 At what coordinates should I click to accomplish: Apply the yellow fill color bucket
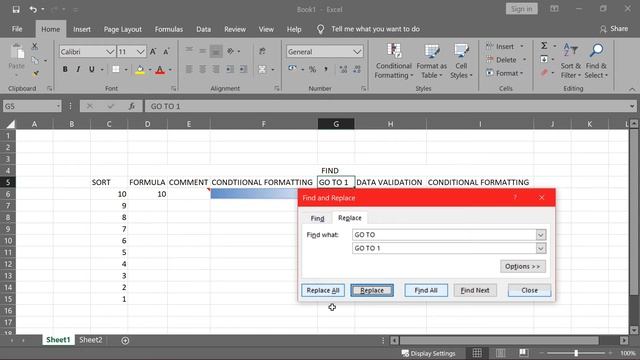tap(140, 70)
